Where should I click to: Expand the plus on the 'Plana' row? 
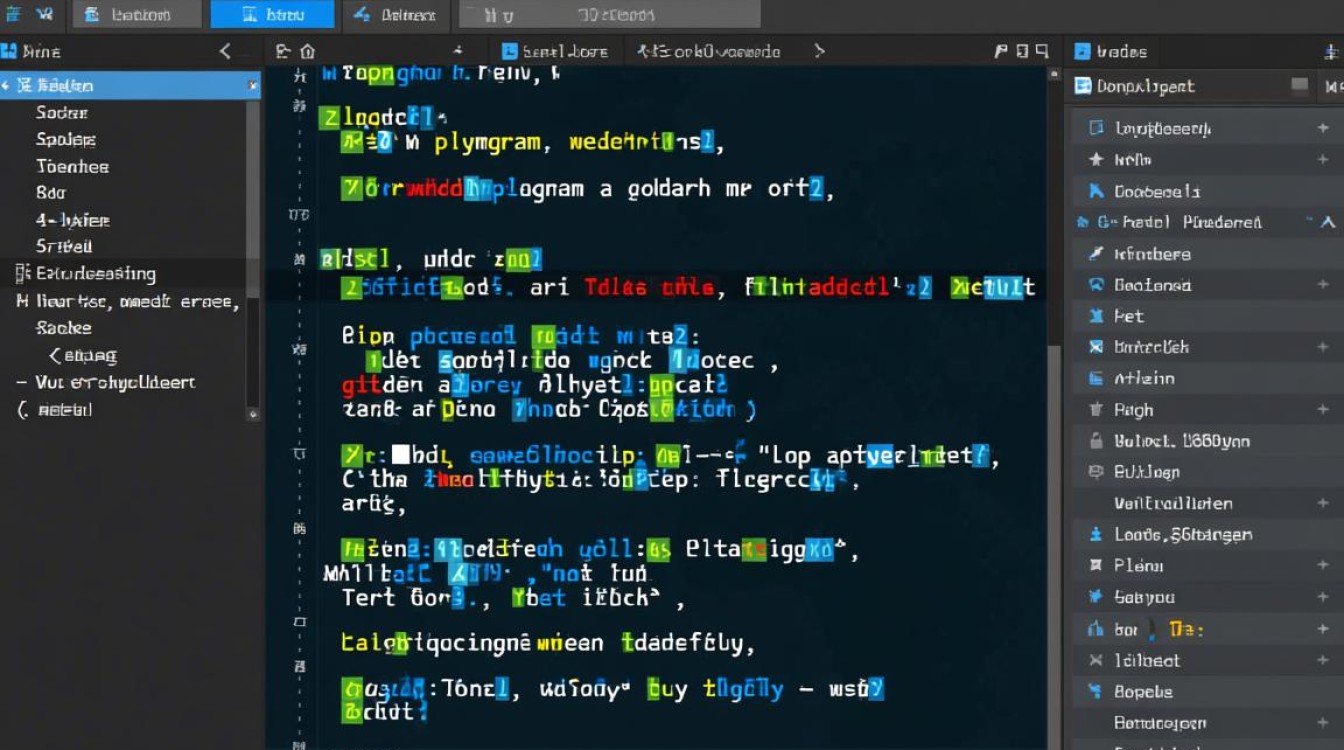[1323, 566]
